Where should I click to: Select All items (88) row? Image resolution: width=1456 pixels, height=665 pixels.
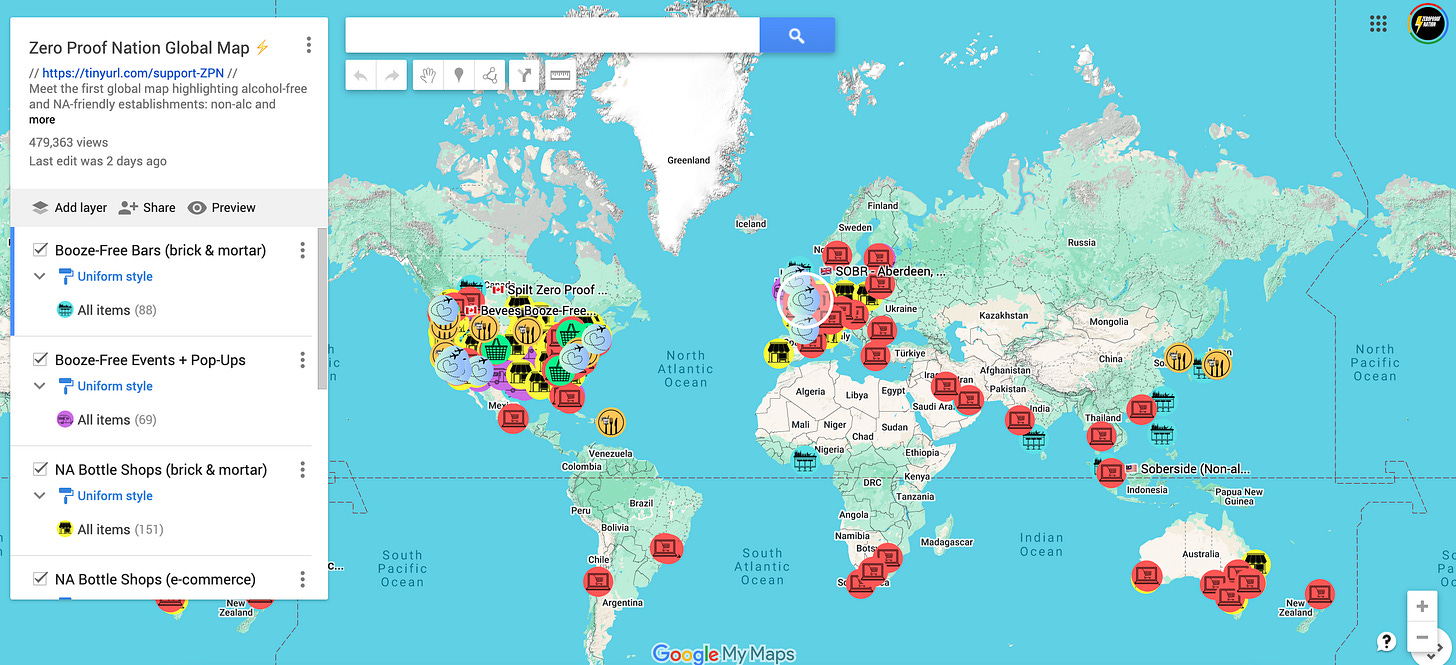[108, 310]
